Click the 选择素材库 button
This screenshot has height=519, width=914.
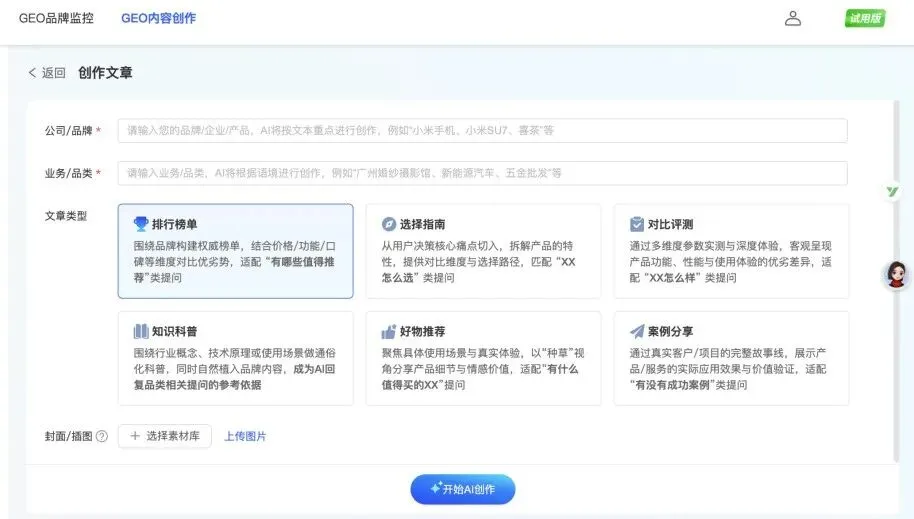164,436
